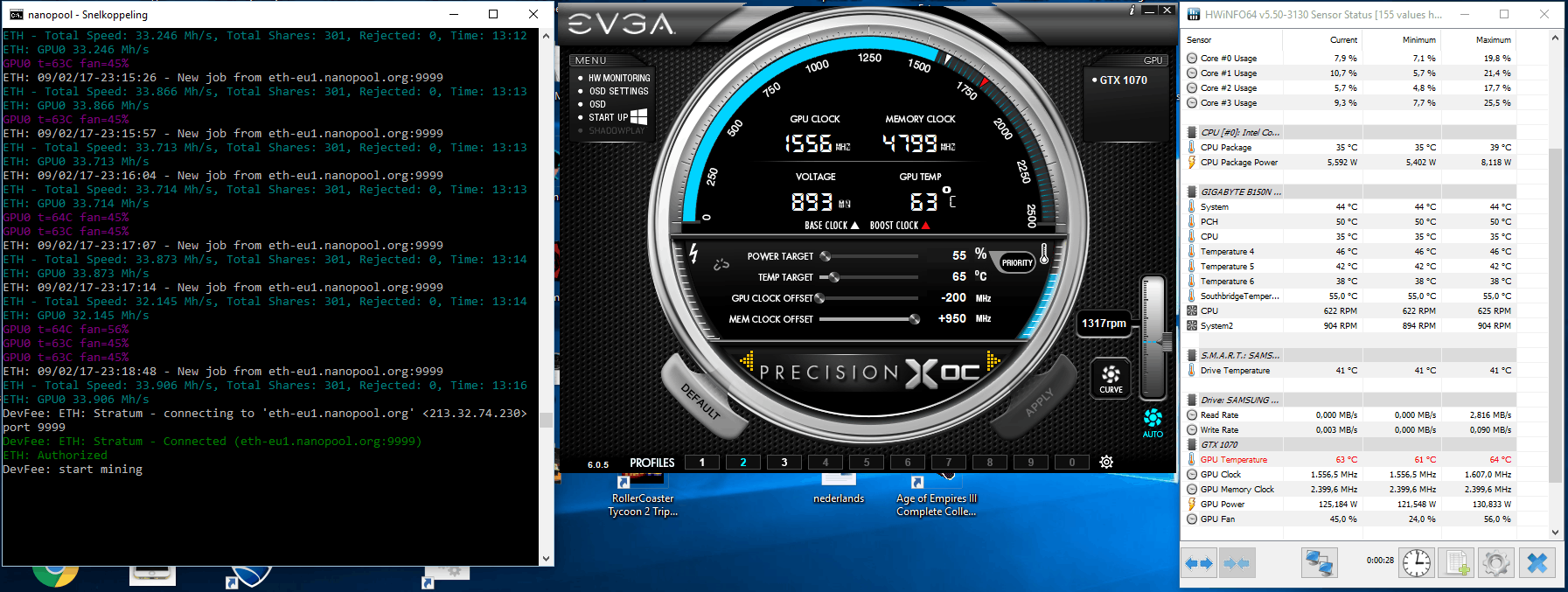Click nederlands desktop icon
The height and width of the screenshot is (592, 1568).
coord(839,490)
